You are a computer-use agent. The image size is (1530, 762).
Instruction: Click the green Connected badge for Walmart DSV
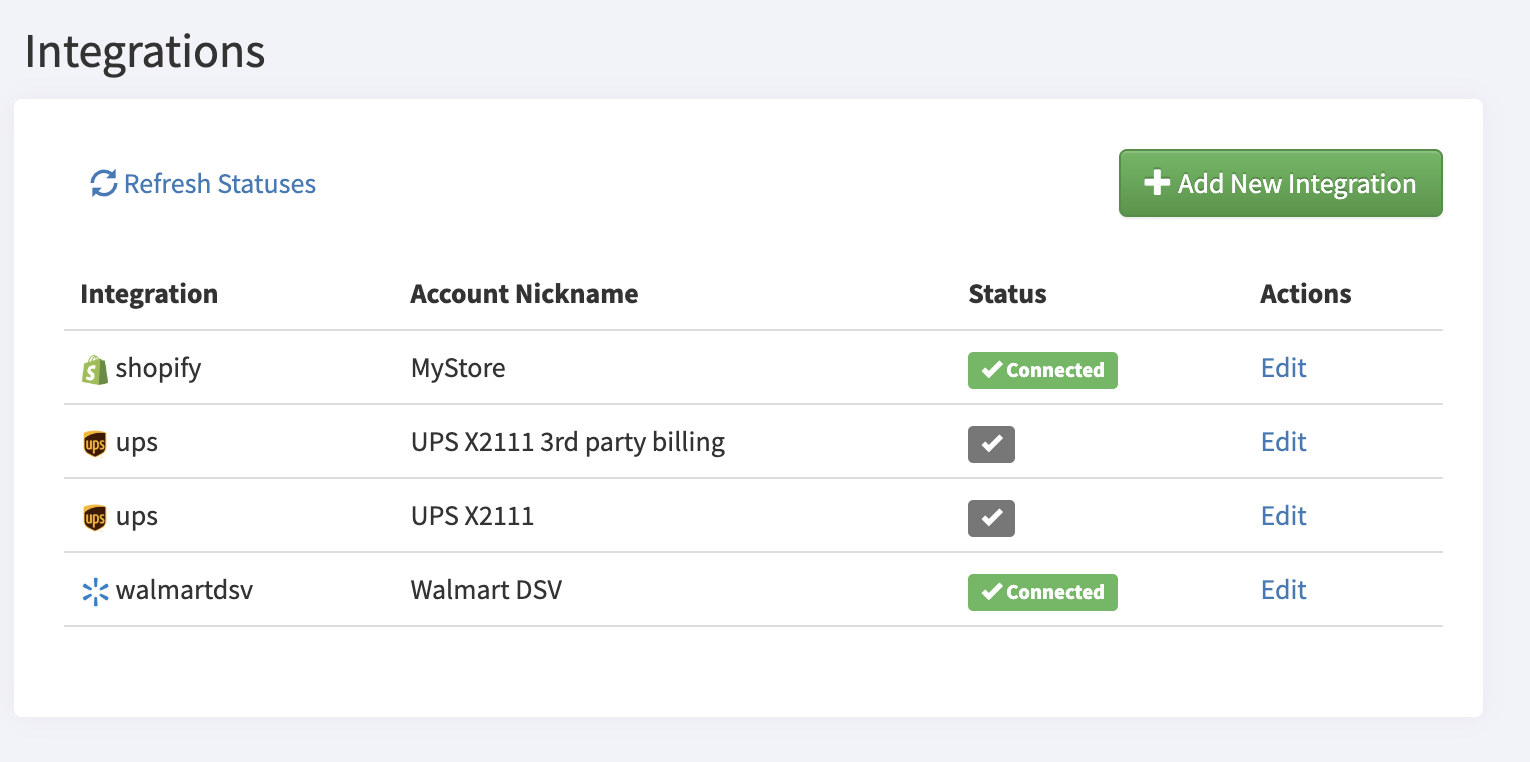tap(1042, 592)
